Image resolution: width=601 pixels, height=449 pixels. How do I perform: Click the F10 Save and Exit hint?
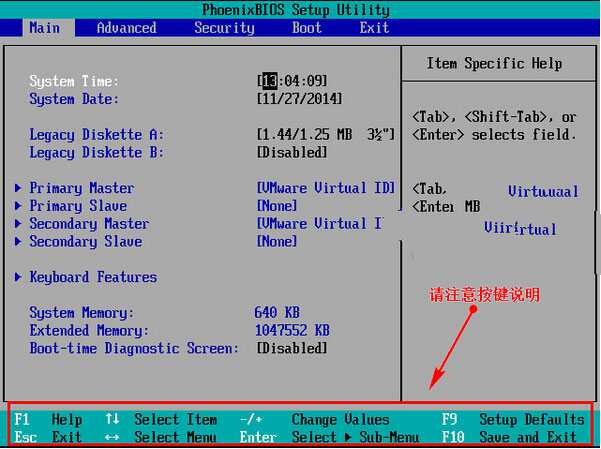point(509,437)
